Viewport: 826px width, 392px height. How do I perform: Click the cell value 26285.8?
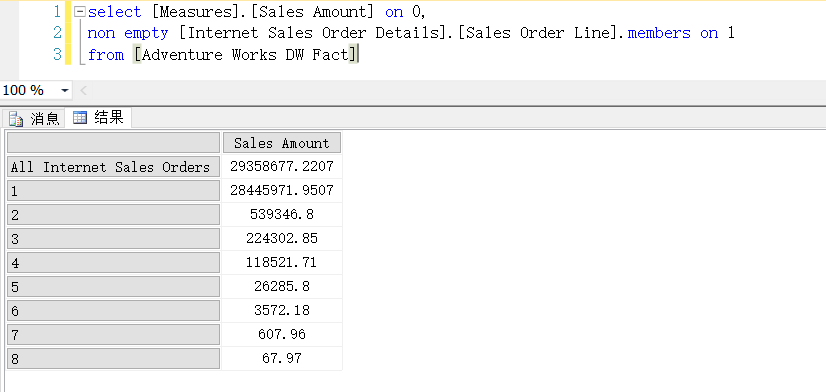coord(282,286)
